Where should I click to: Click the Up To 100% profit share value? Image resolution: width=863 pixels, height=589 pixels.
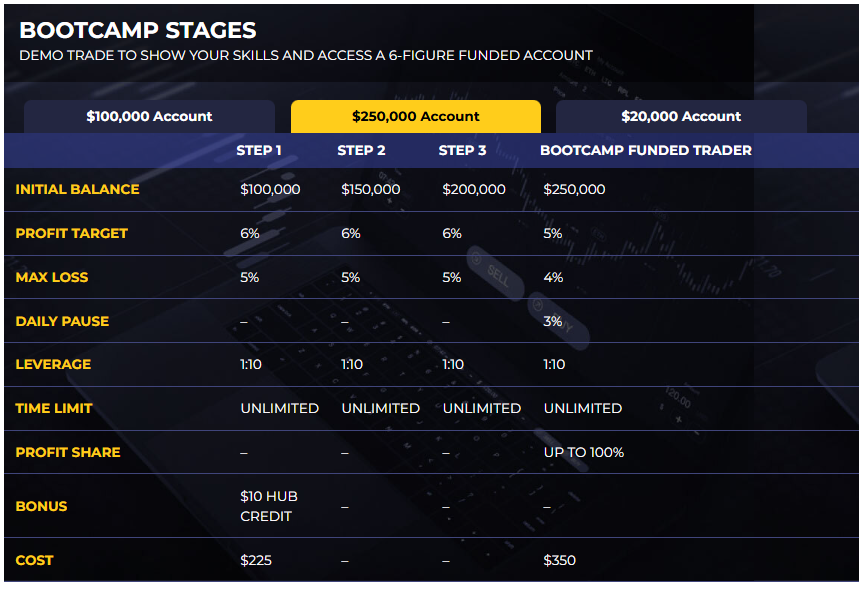(583, 452)
